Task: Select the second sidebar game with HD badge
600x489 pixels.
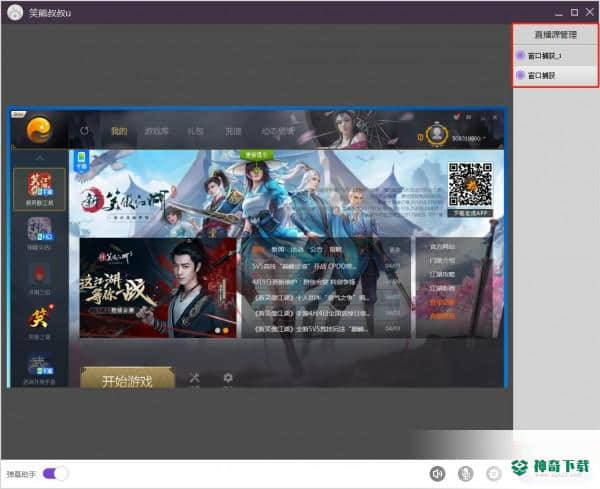Action: pyautogui.click(x=39, y=233)
